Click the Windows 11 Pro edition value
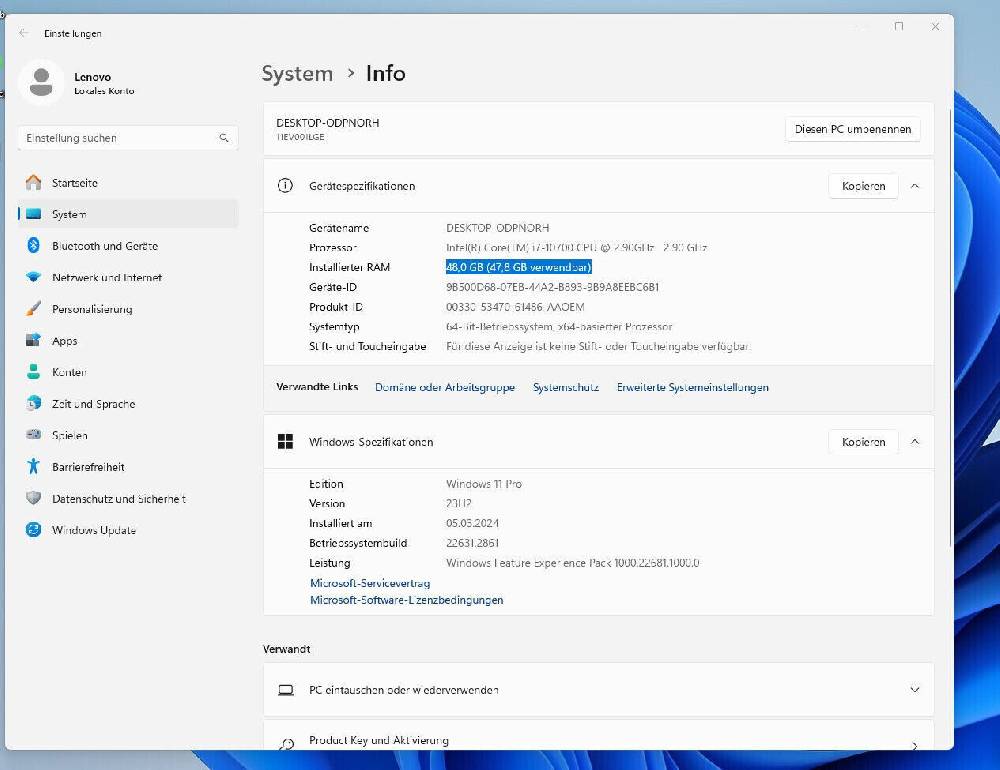The width and height of the screenshot is (1000, 770). point(483,484)
